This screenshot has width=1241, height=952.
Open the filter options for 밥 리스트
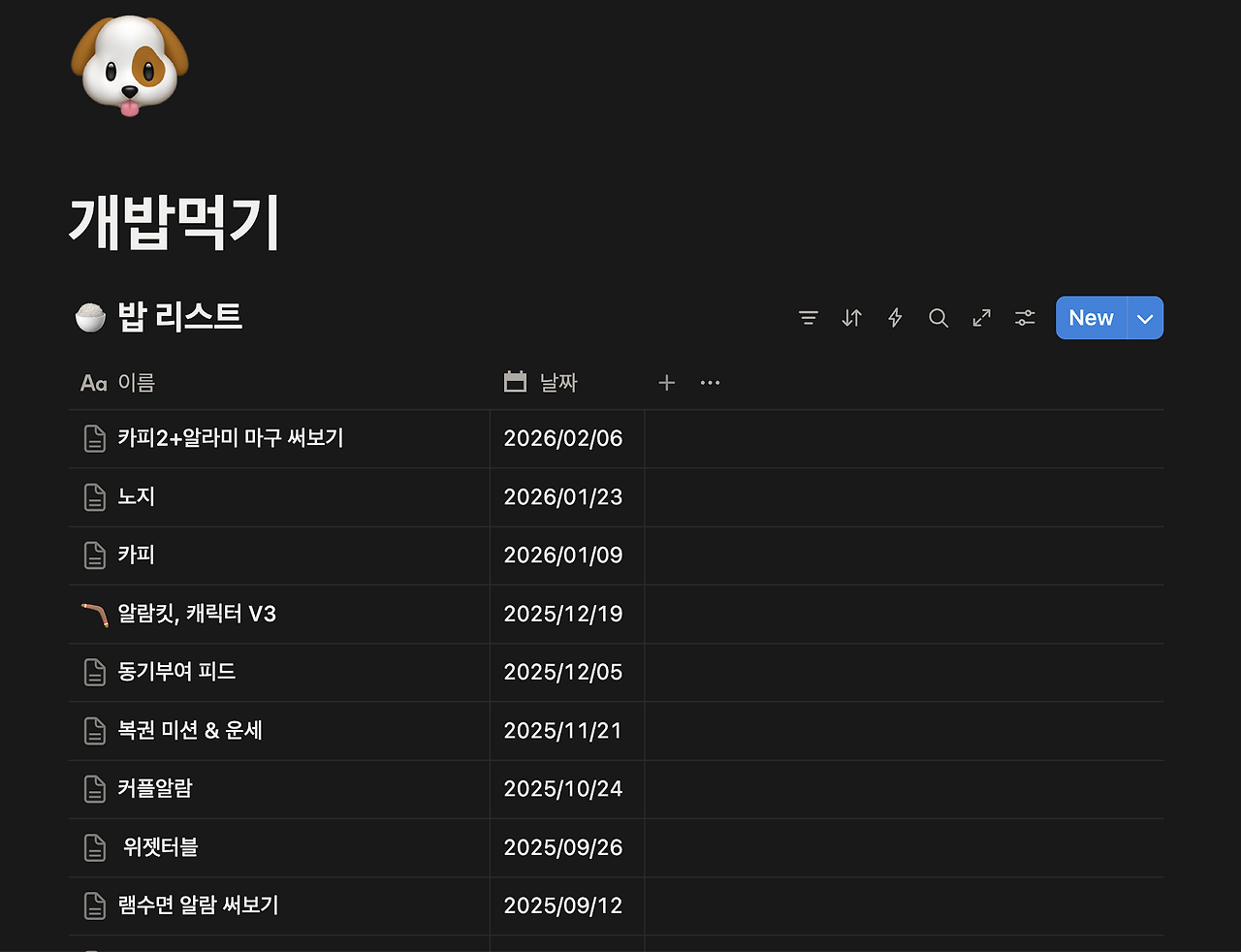[809, 317]
